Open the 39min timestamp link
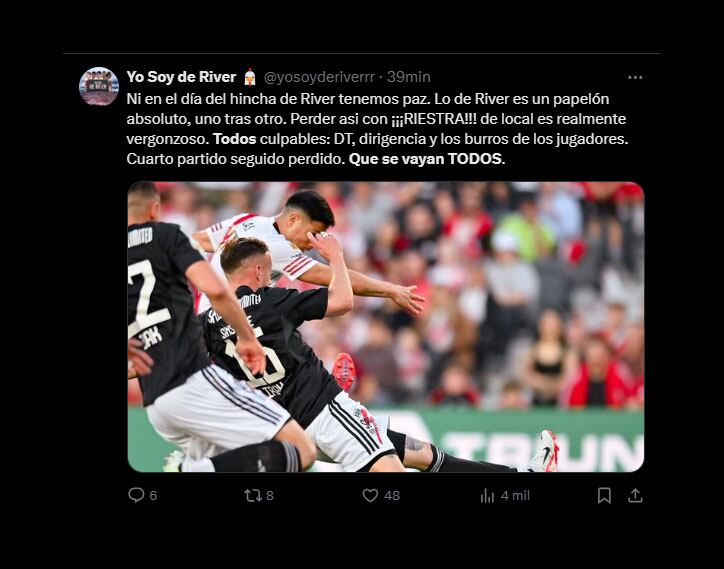Image resolution: width=724 pixels, height=569 pixels. pyautogui.click(x=409, y=77)
